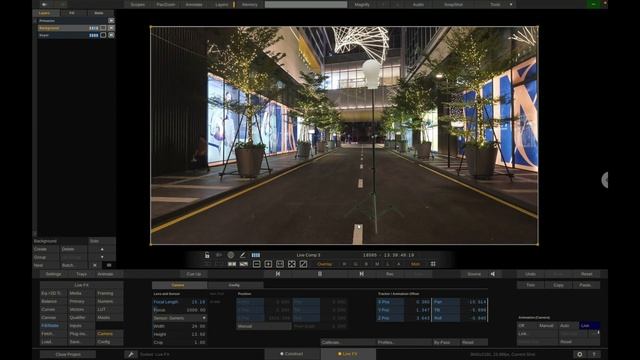Viewport: 640px width, 360px height.
Task: Click the Rec button
Action: [390, 274]
